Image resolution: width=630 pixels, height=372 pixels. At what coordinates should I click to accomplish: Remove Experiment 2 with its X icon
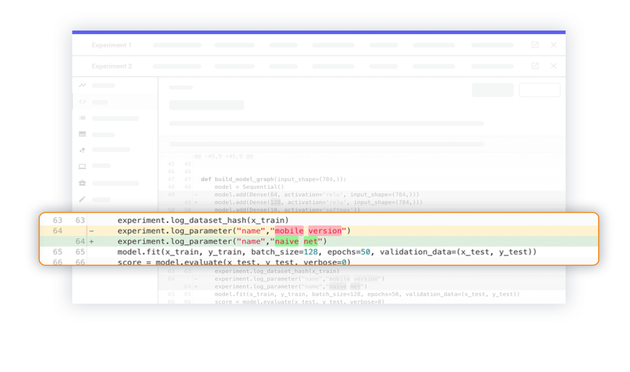(x=554, y=66)
